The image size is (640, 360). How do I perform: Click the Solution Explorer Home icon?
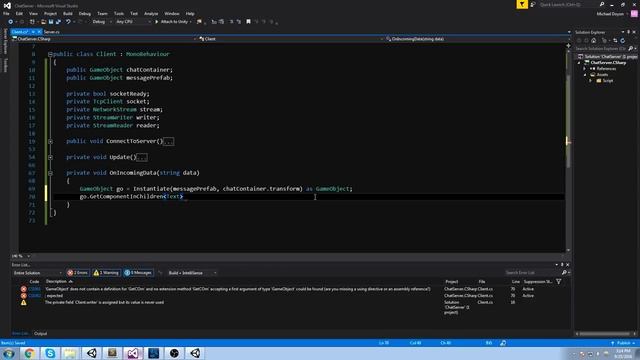point(594,40)
